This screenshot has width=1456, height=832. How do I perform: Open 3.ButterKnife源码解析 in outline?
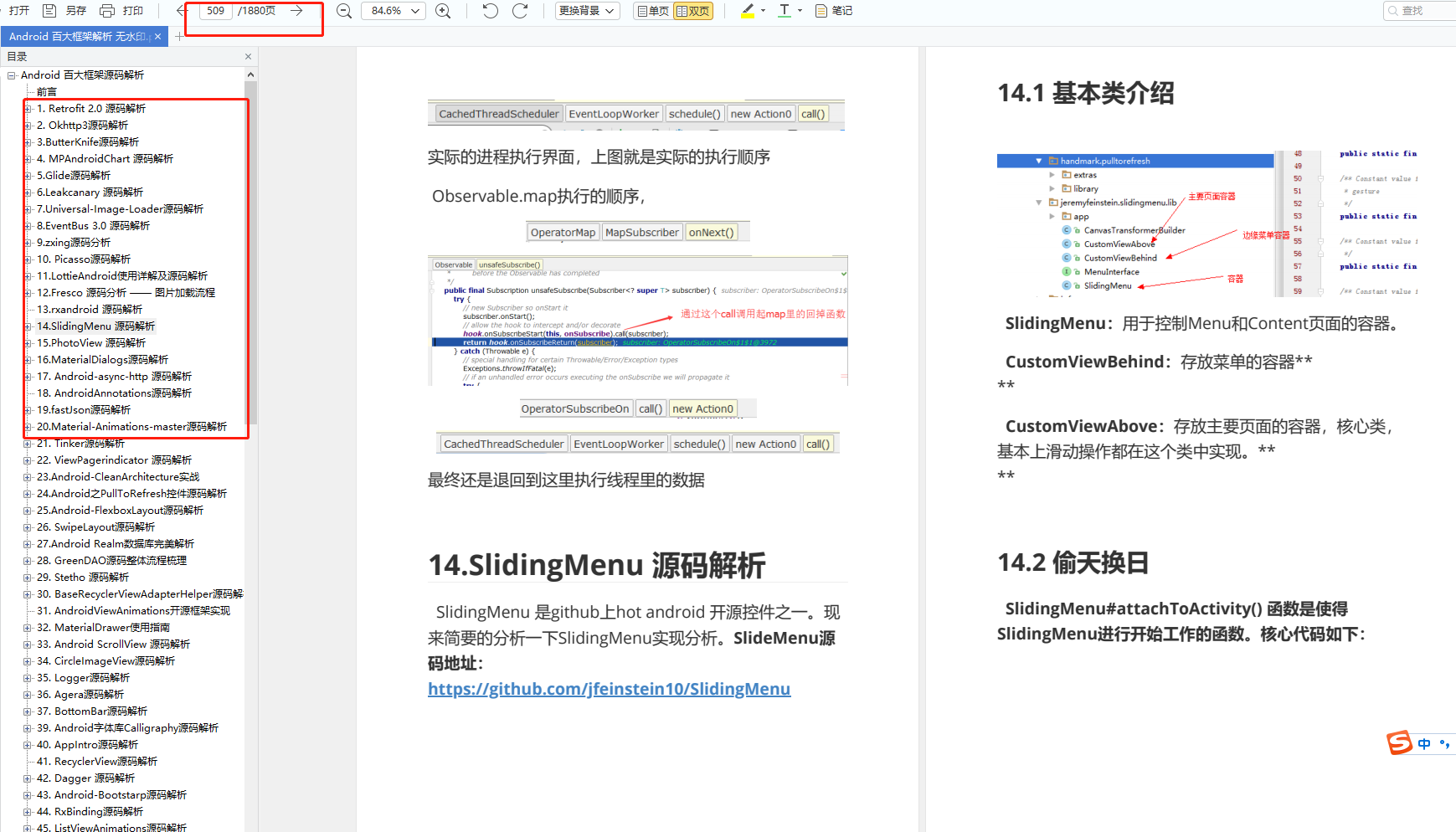pyautogui.click(x=88, y=142)
